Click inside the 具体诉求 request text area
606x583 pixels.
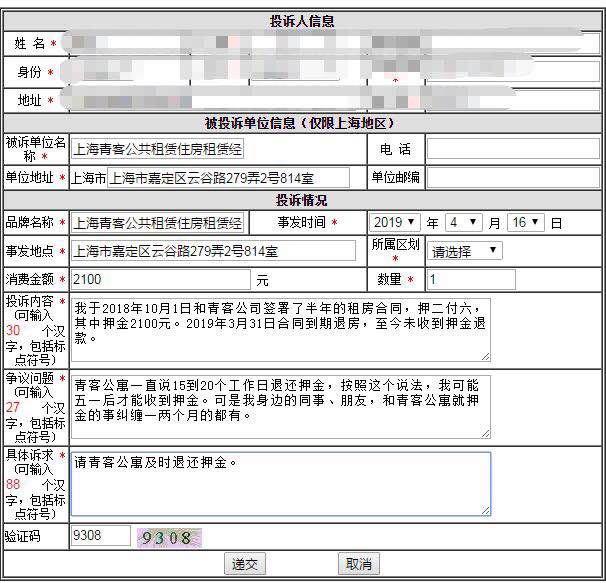click(x=280, y=484)
